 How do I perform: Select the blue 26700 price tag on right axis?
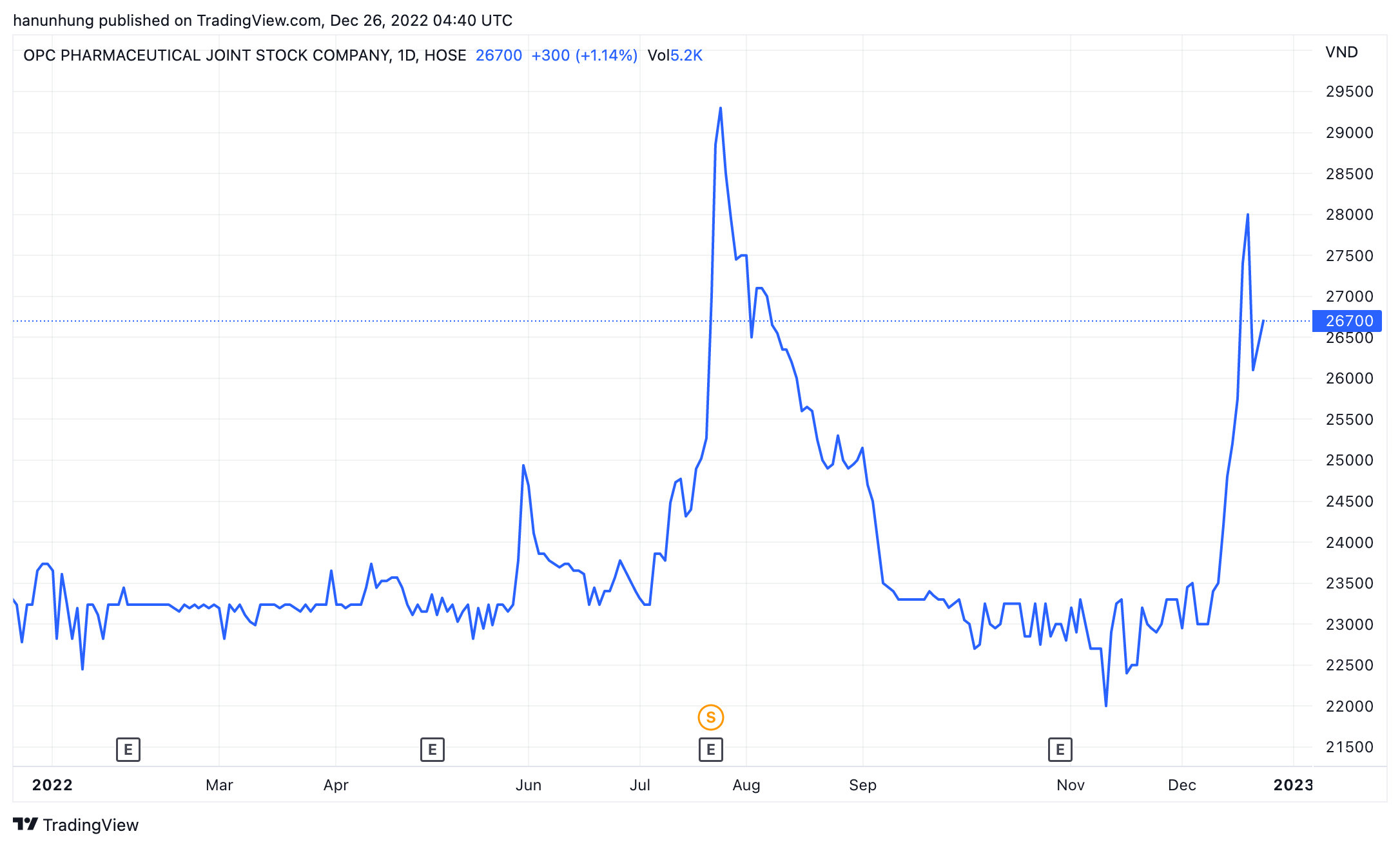pos(1348,320)
